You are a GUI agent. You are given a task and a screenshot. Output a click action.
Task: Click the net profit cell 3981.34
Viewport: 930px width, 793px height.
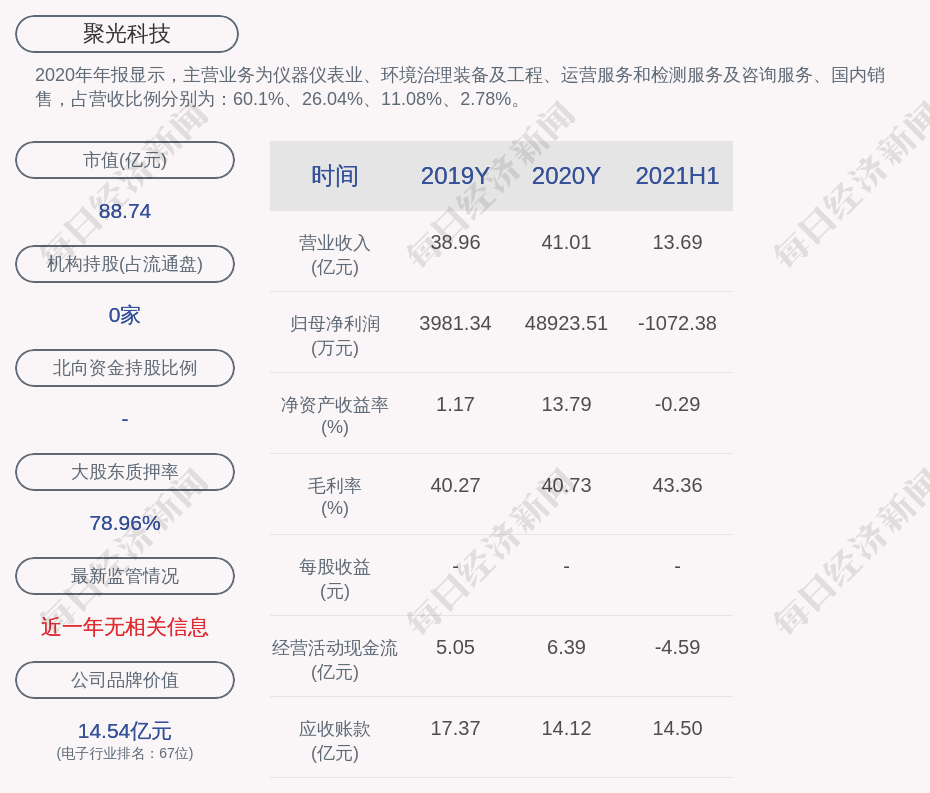(455, 323)
